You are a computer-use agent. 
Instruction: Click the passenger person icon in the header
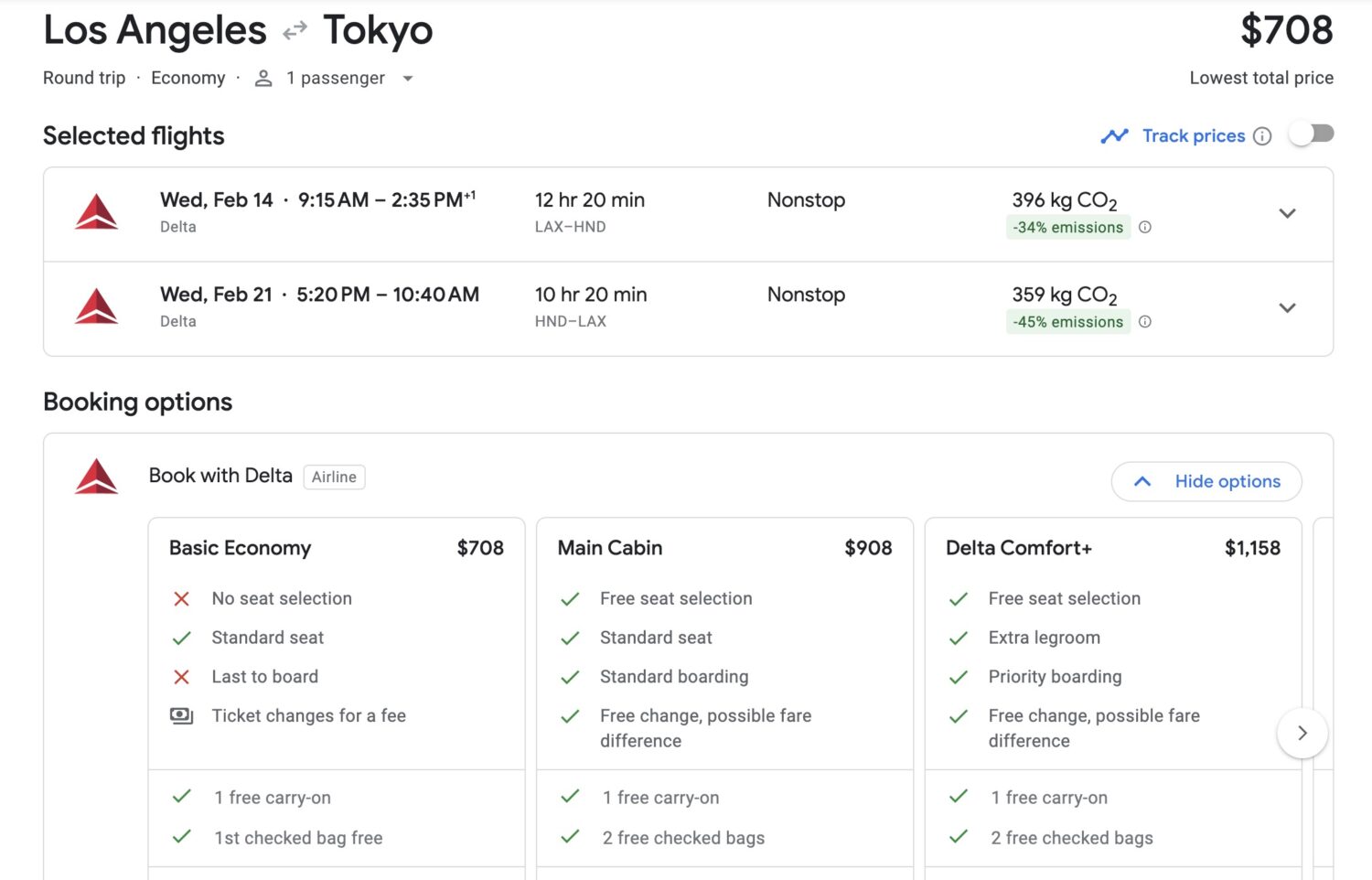click(263, 78)
